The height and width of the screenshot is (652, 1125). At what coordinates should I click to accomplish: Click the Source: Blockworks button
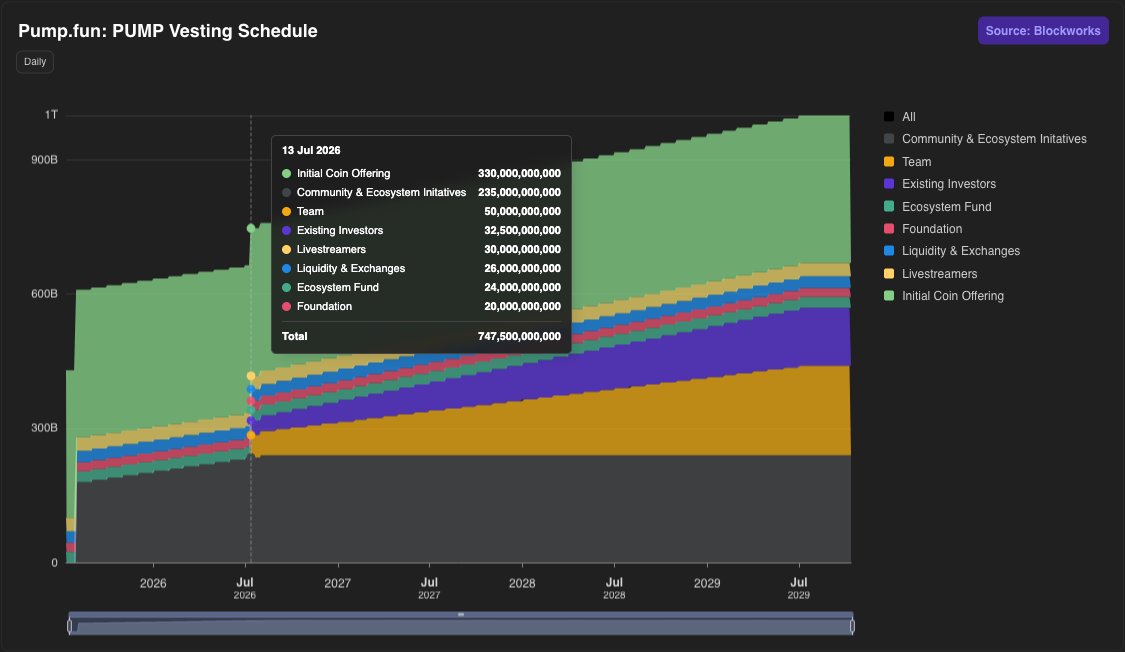pos(1042,31)
